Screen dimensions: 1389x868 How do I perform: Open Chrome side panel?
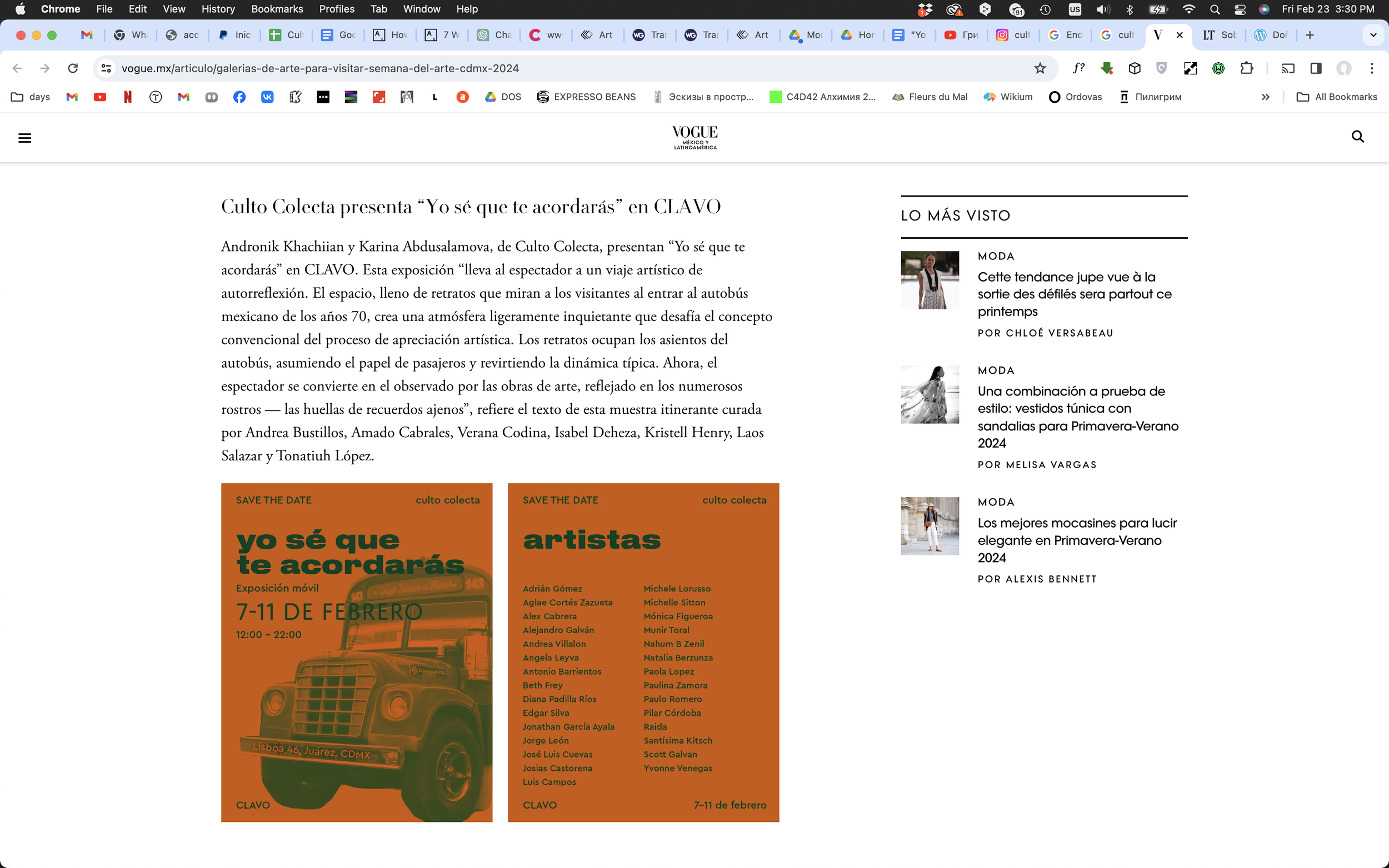[x=1316, y=68]
